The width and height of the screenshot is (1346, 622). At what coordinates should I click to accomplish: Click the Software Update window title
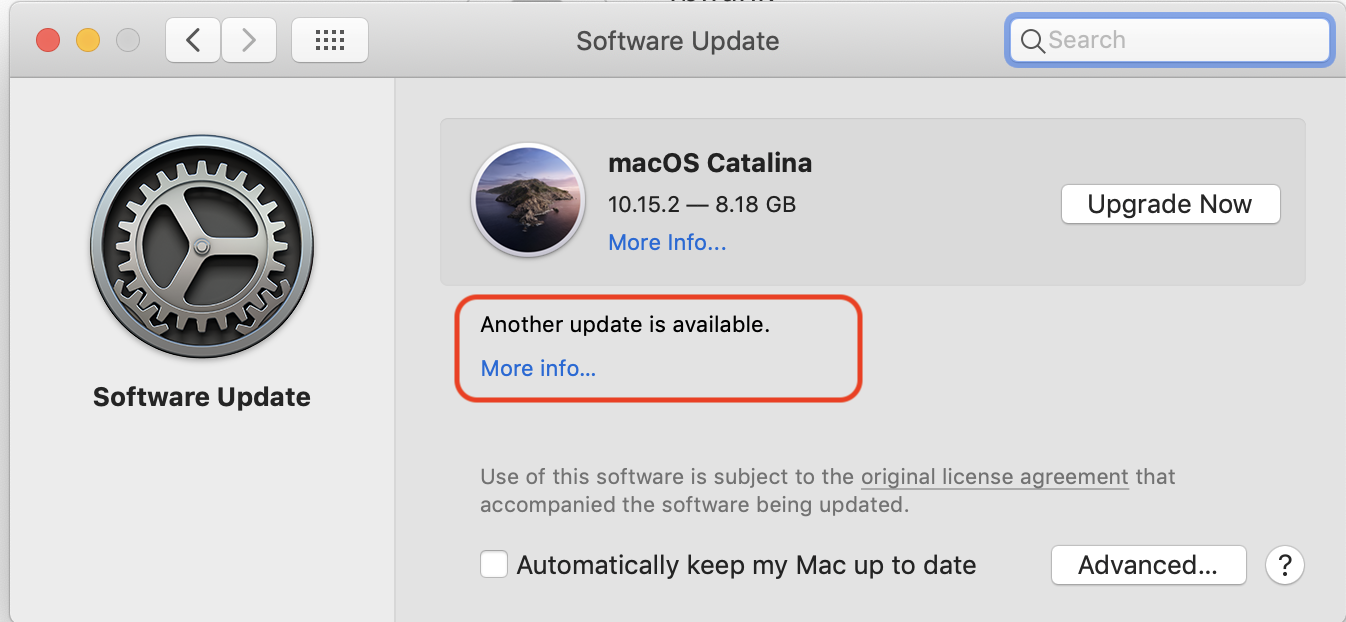pos(677,41)
